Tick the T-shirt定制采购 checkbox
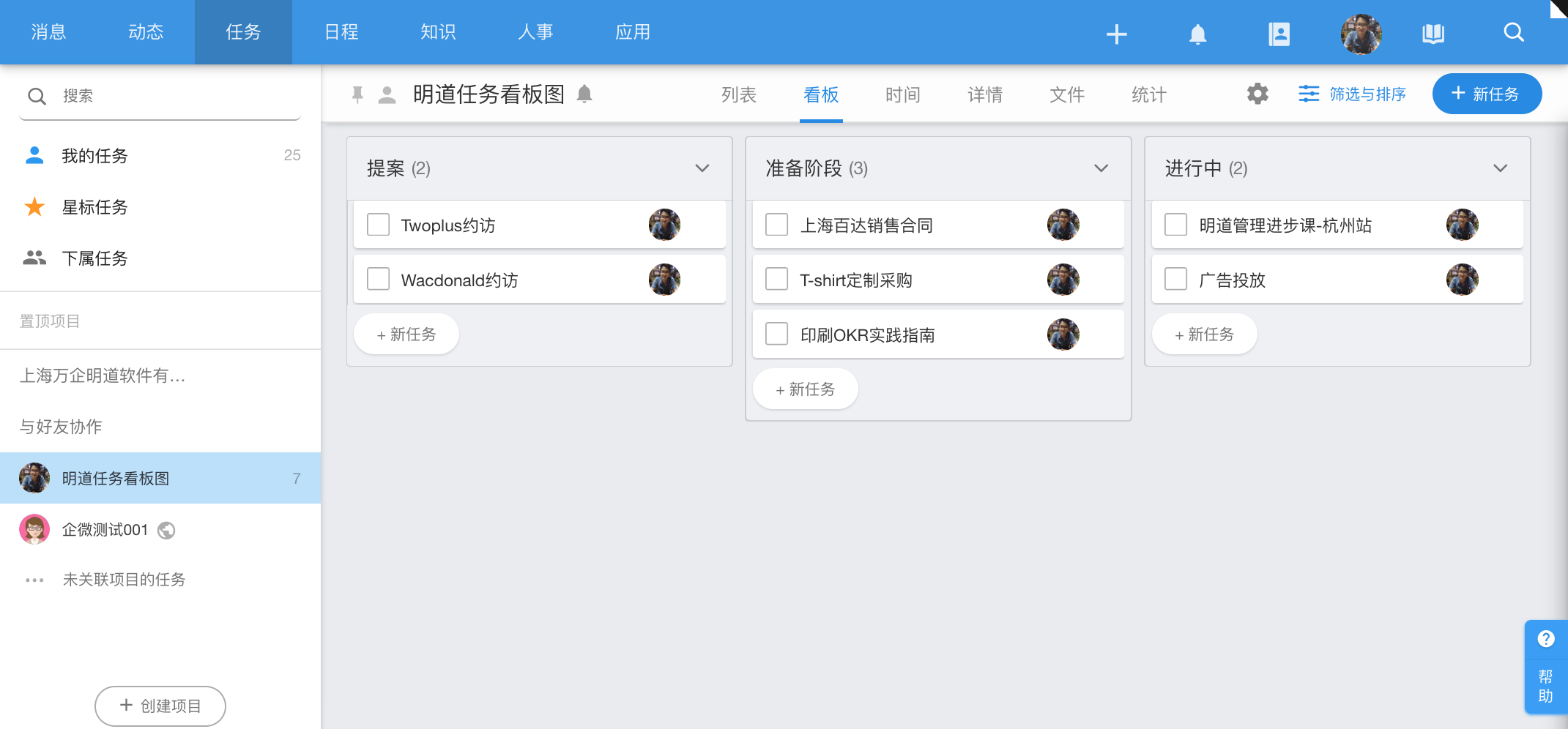The width and height of the screenshot is (1568, 729). point(776,279)
